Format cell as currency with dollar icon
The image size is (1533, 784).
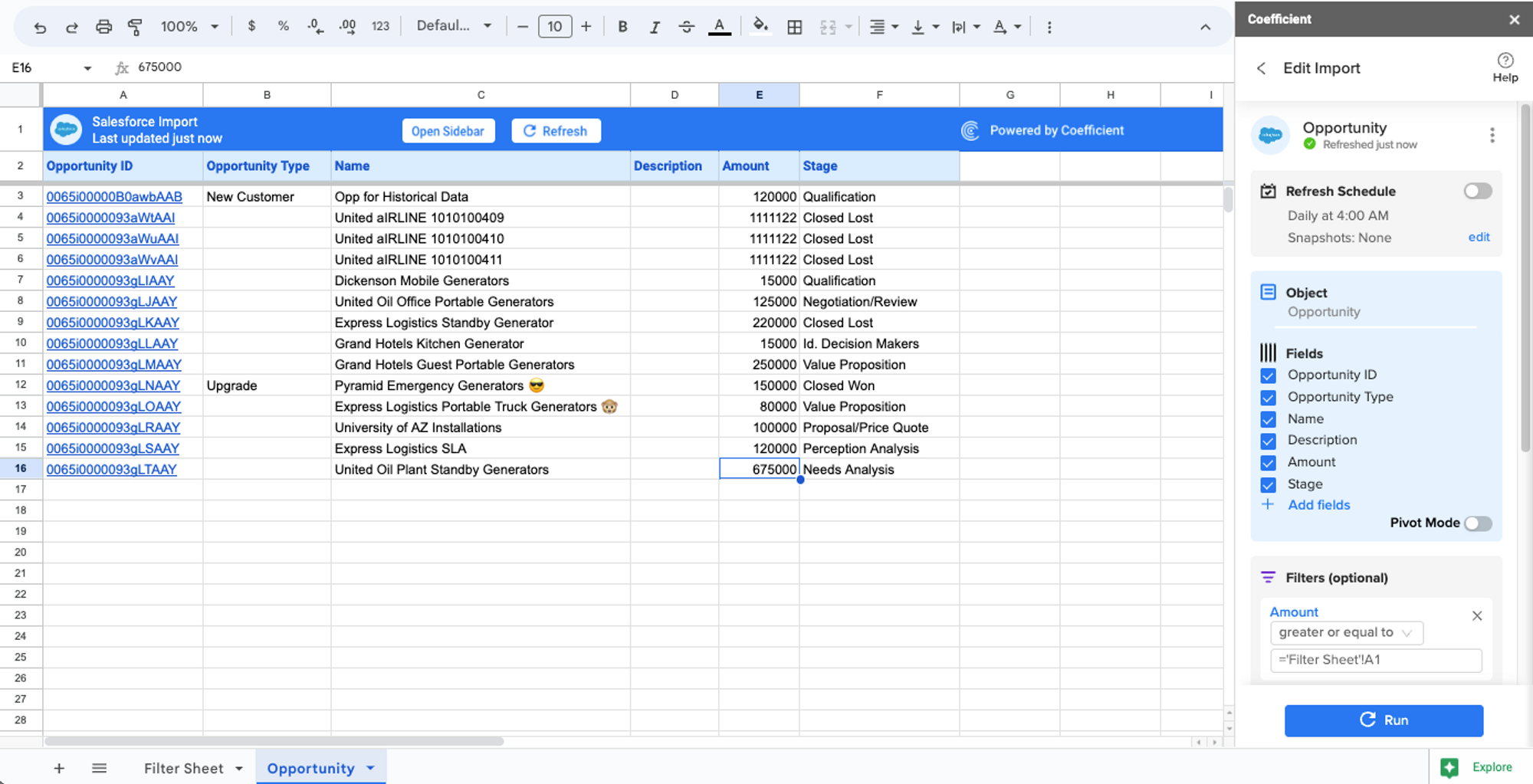[x=251, y=26]
